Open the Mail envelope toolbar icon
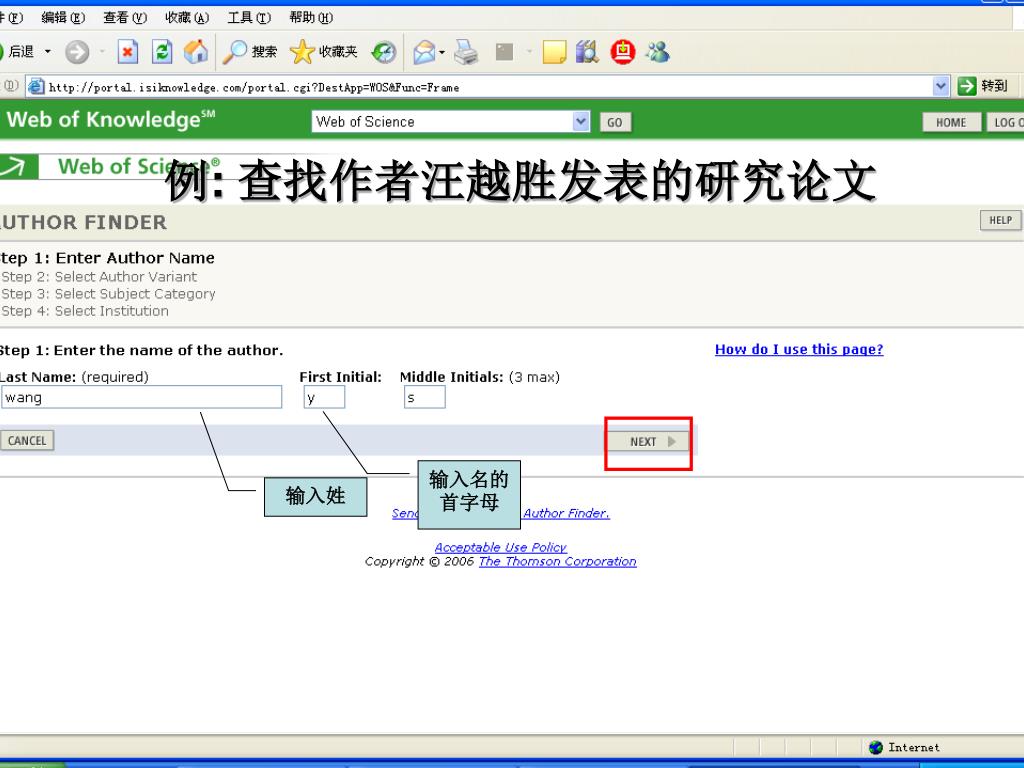Image resolution: width=1024 pixels, height=768 pixels. [424, 52]
